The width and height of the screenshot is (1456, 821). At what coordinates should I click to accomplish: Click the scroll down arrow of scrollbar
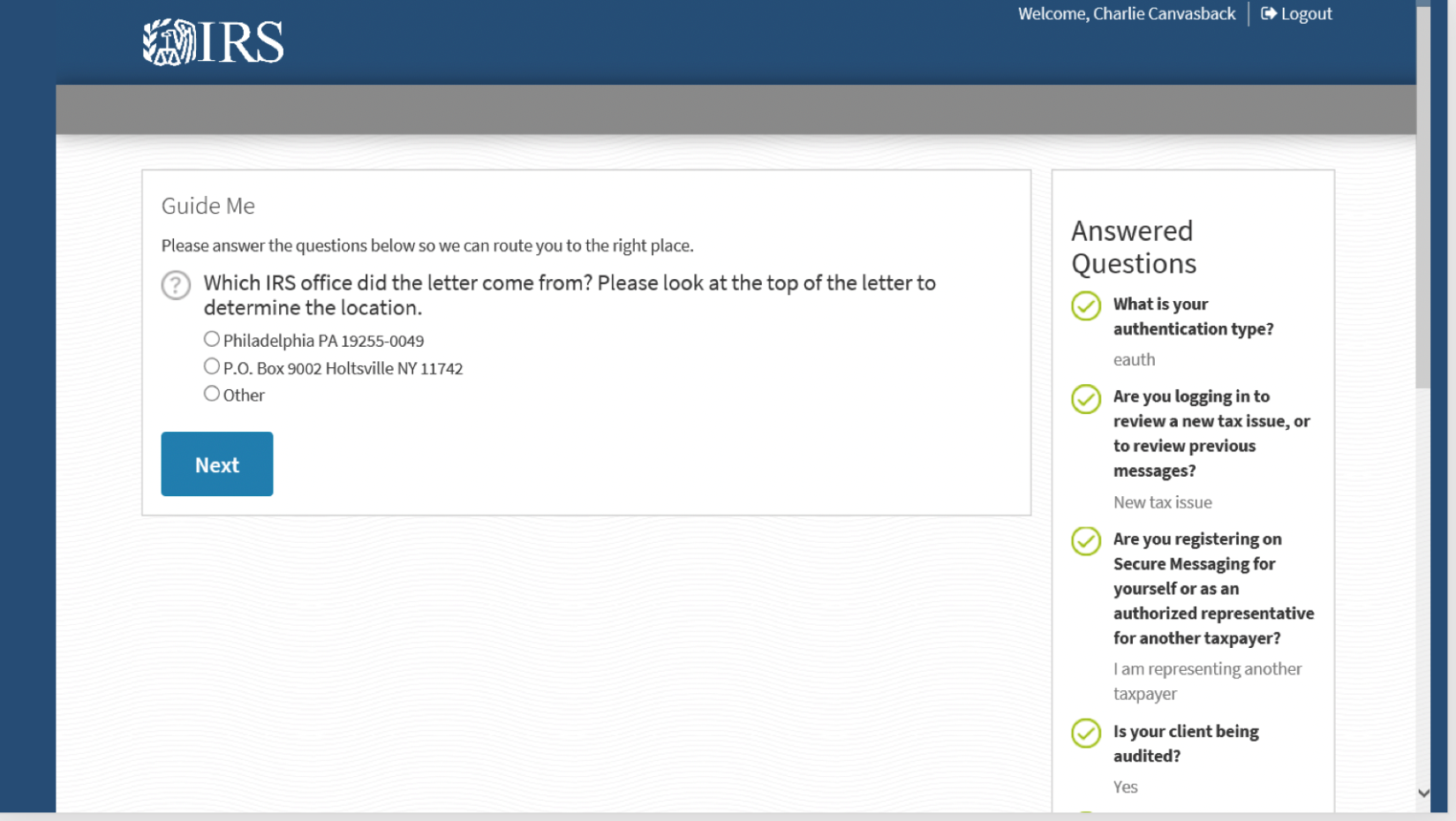(1423, 793)
